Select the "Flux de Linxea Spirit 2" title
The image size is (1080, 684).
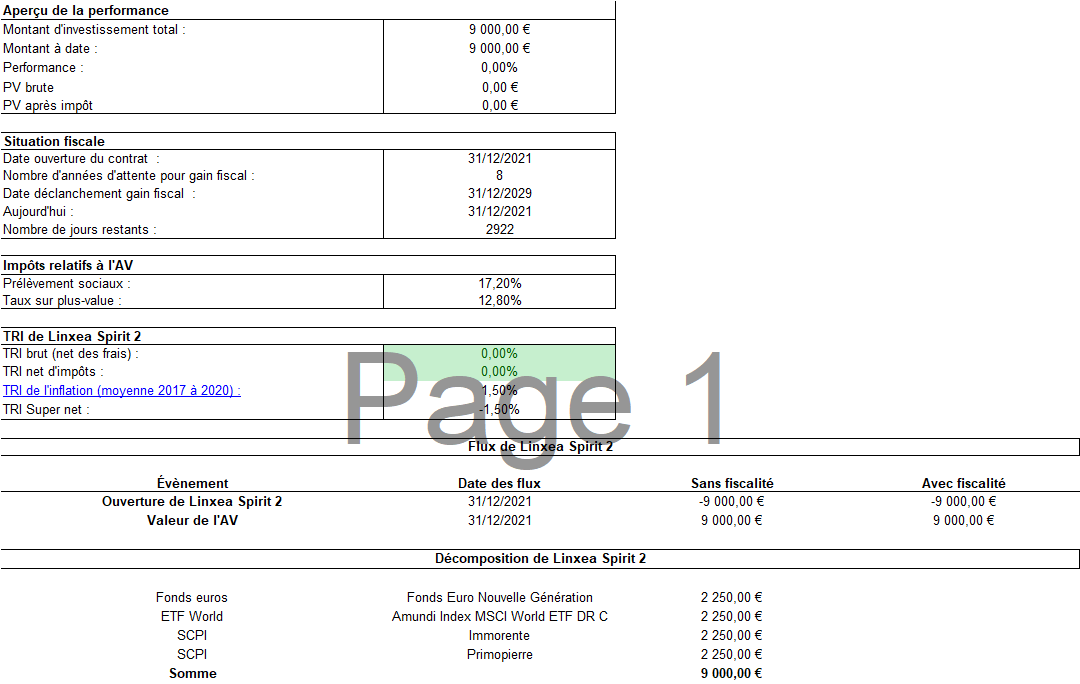click(540, 446)
